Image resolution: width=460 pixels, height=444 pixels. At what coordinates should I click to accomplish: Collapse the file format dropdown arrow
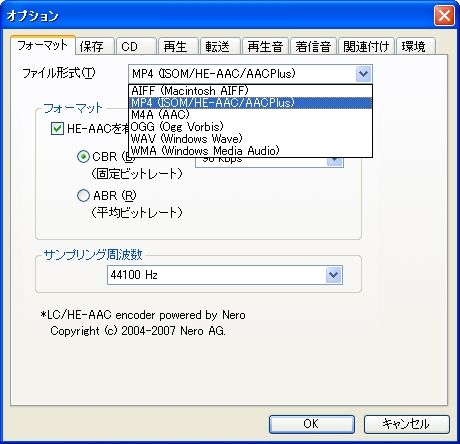pos(363,74)
